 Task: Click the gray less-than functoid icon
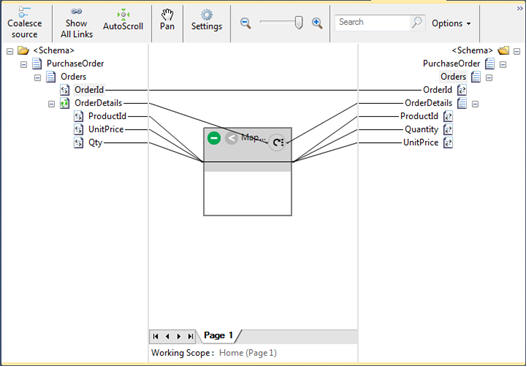[x=231, y=138]
